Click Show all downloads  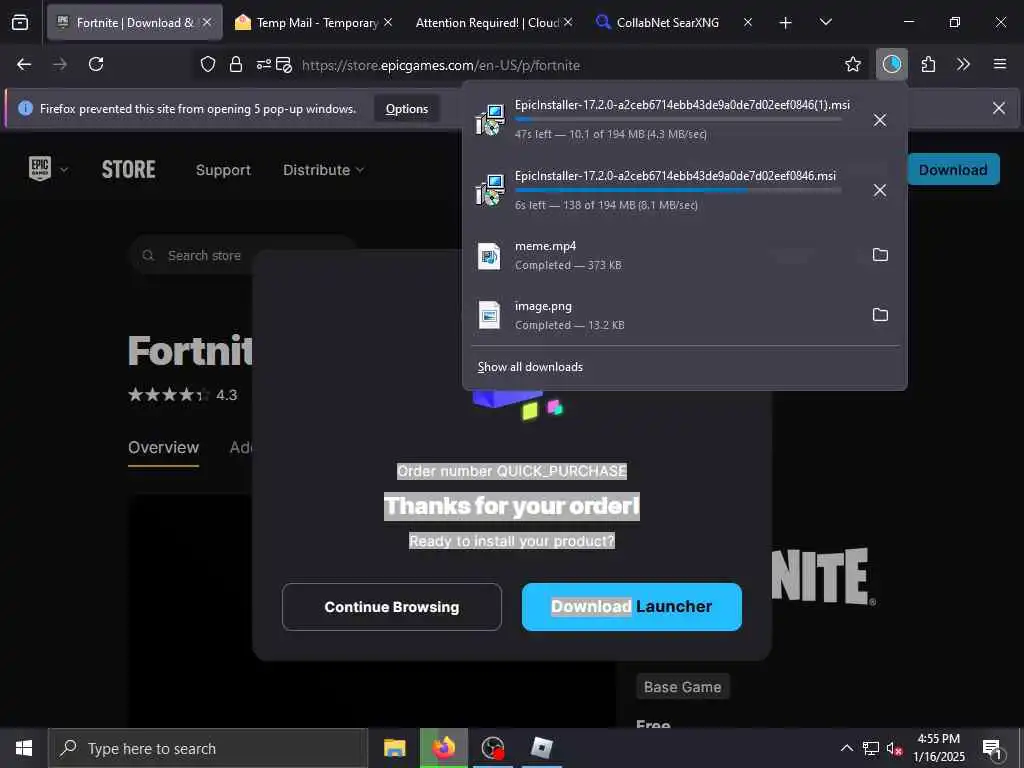(530, 367)
